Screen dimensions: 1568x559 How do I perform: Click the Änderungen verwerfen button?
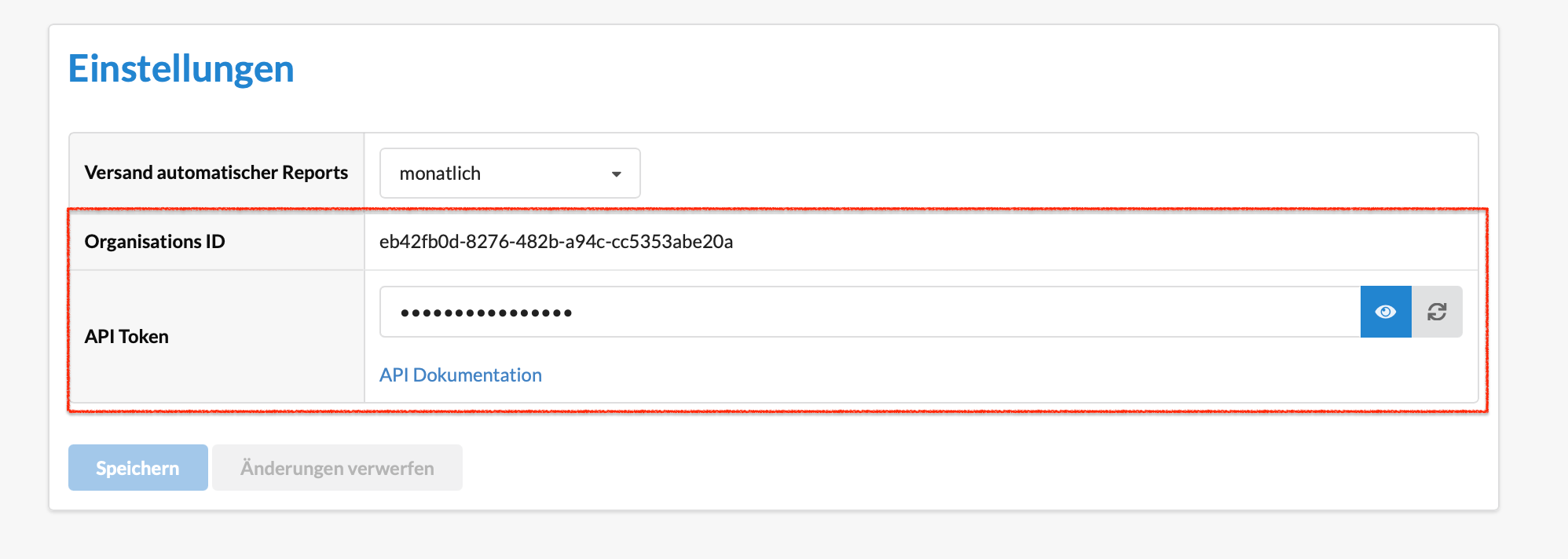(x=337, y=468)
